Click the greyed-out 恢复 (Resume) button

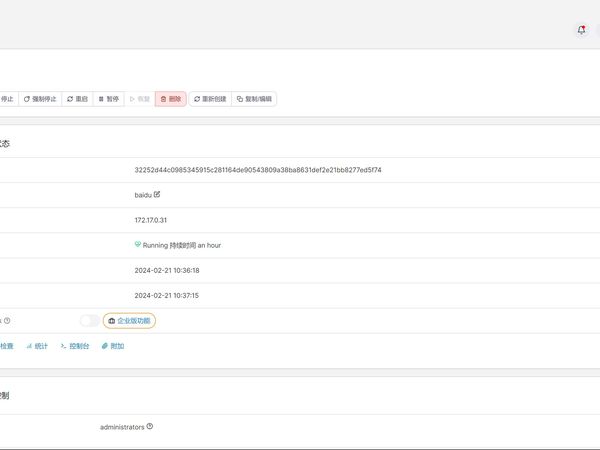pos(140,99)
